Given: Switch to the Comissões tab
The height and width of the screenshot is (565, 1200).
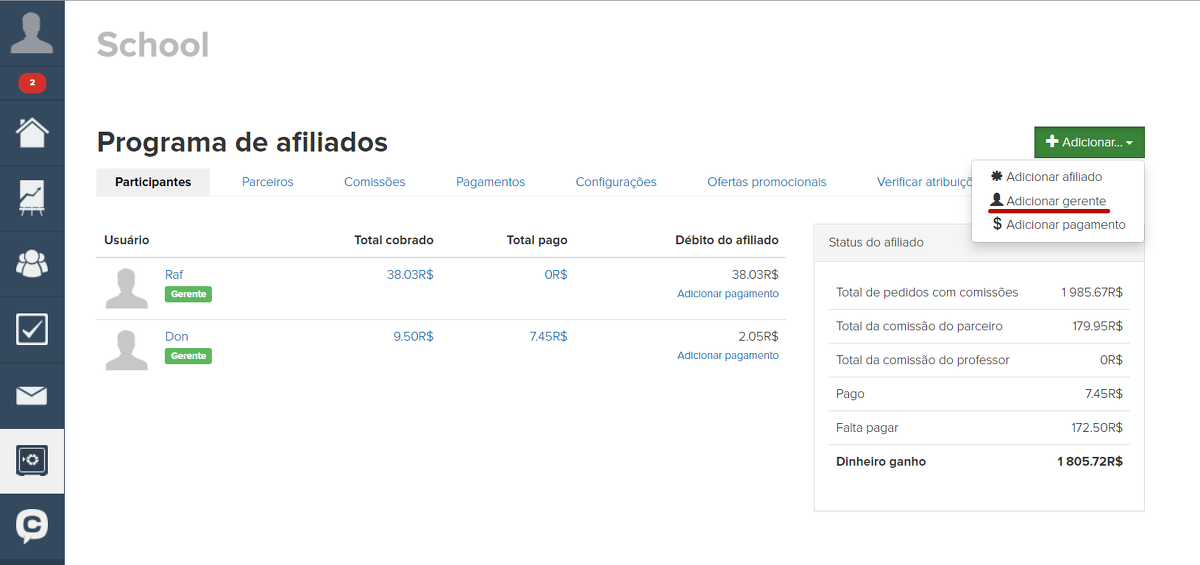Looking at the screenshot, I should tap(374, 182).
